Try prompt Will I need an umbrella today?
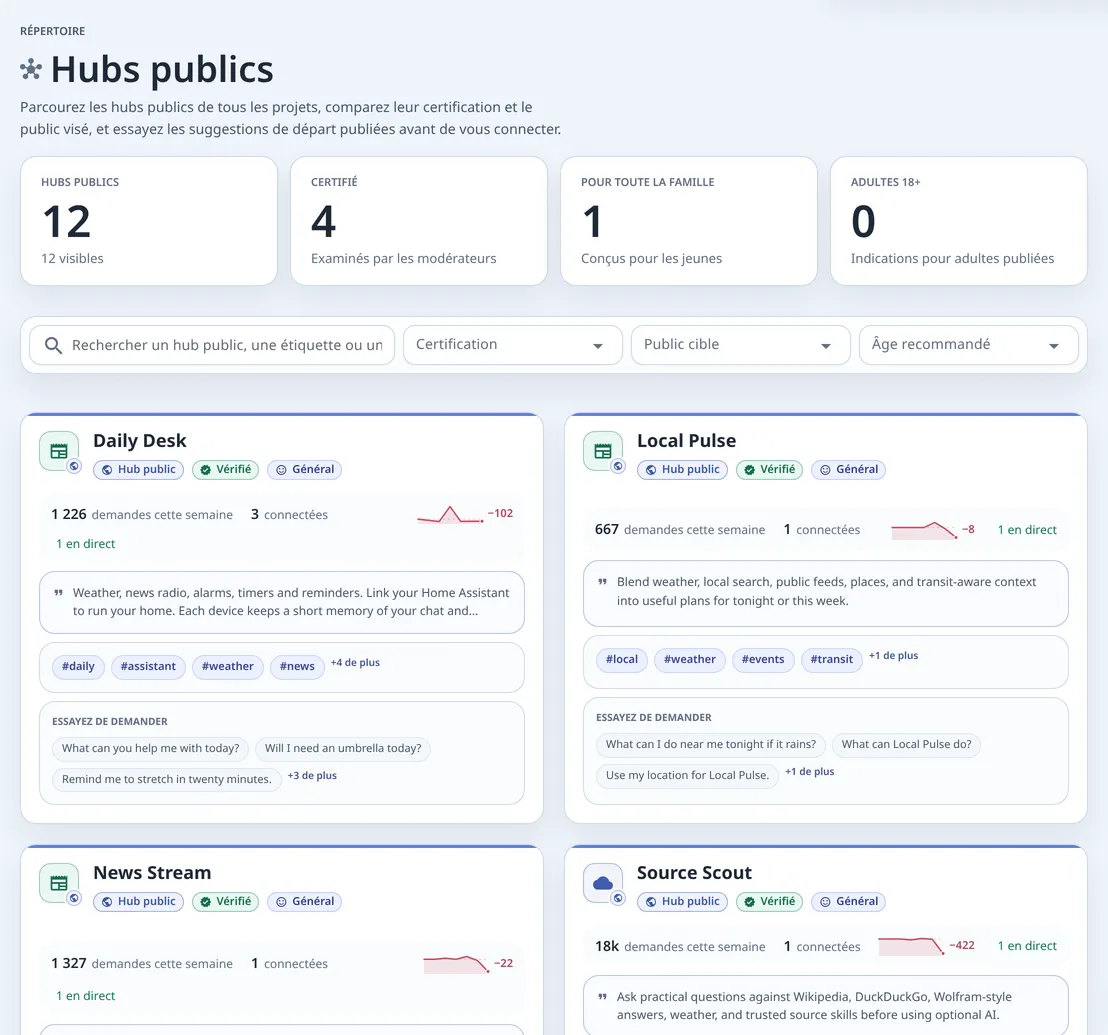Screen dimensions: 1108x1035 (x=343, y=749)
